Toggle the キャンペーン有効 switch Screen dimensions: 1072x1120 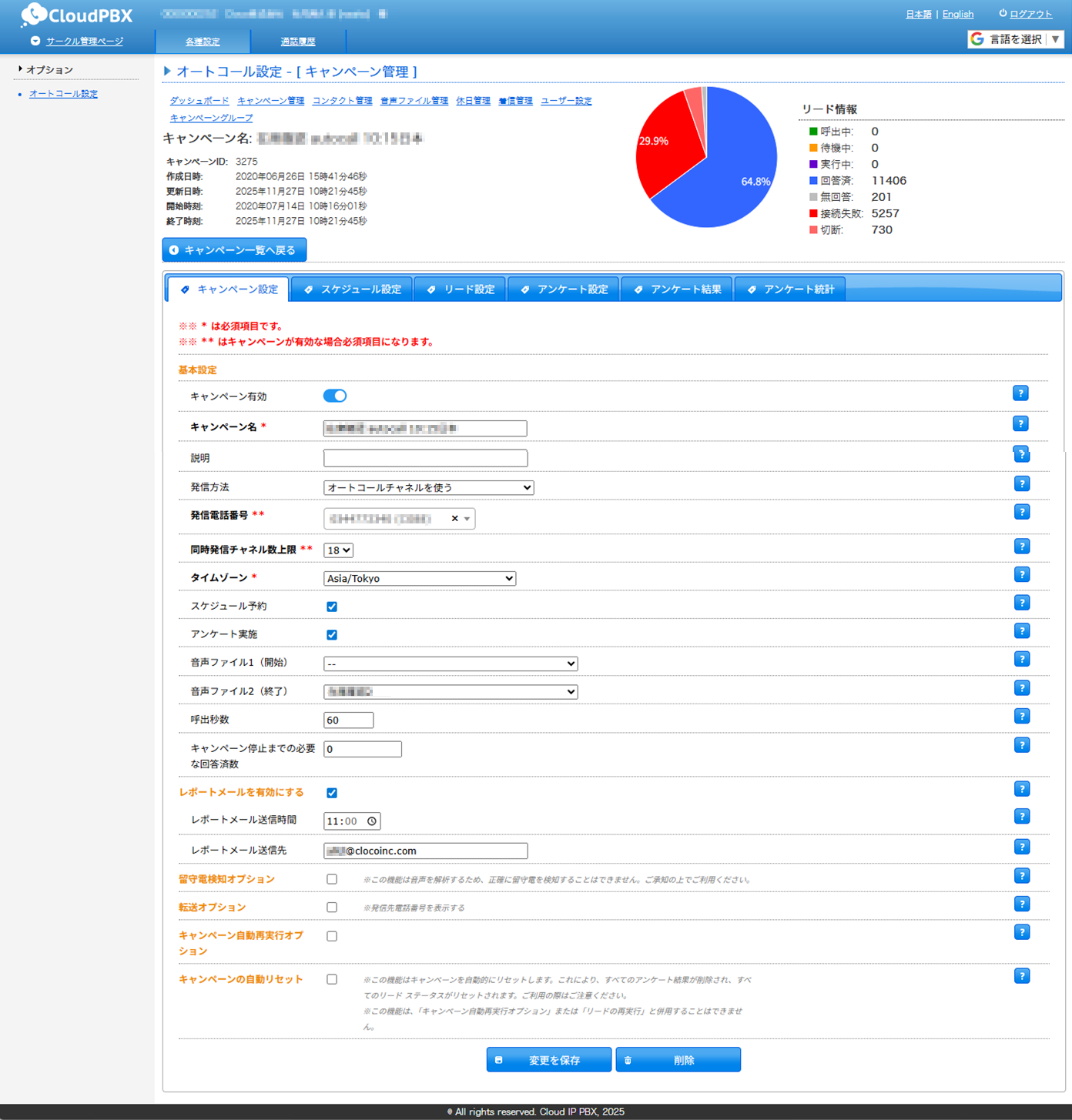pyautogui.click(x=335, y=396)
